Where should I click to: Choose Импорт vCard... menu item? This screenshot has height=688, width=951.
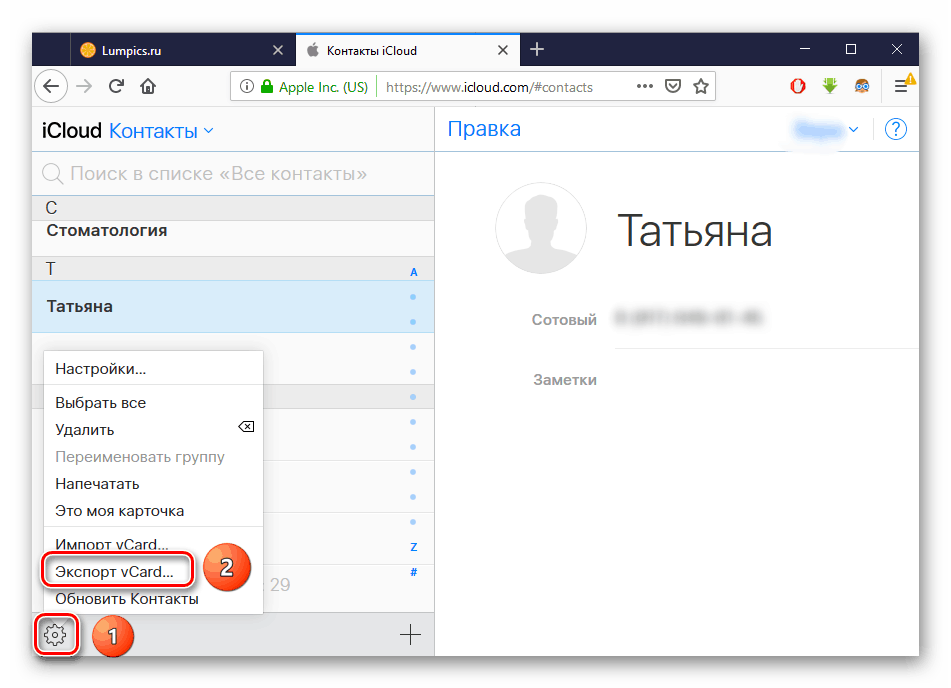112,544
